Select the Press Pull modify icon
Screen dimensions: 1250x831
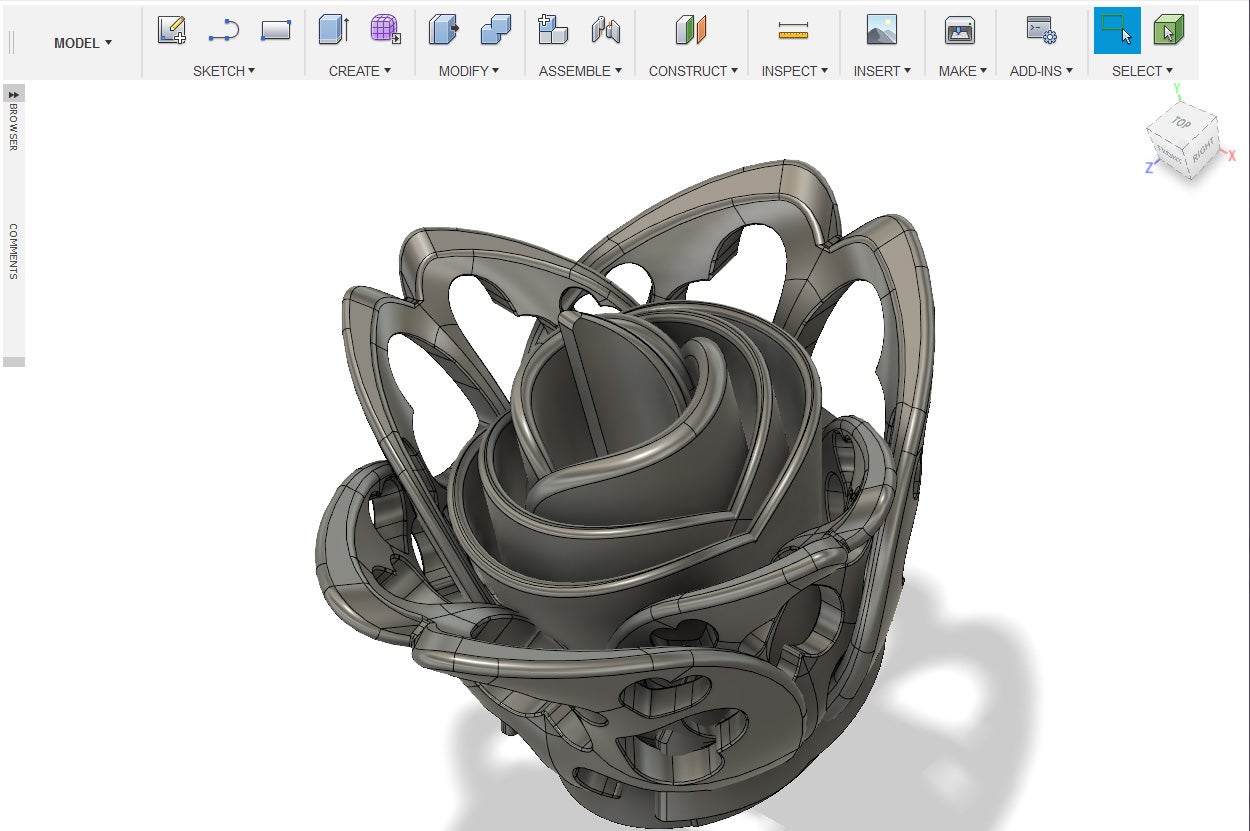443,31
